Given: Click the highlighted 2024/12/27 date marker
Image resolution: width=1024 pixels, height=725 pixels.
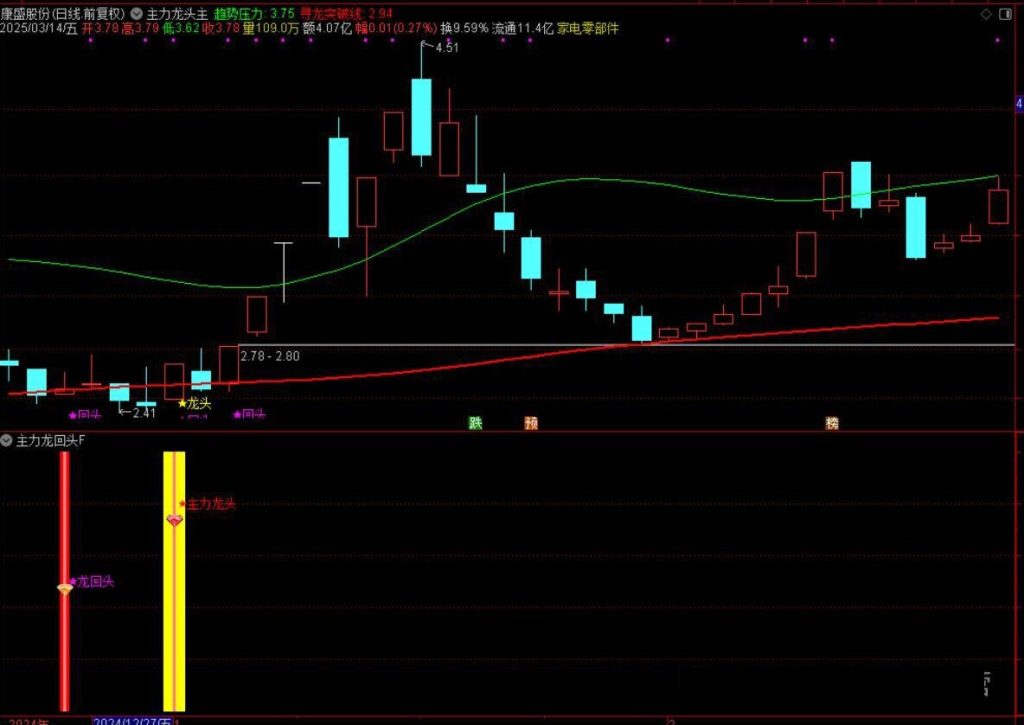Looking at the screenshot, I should coord(132,720).
